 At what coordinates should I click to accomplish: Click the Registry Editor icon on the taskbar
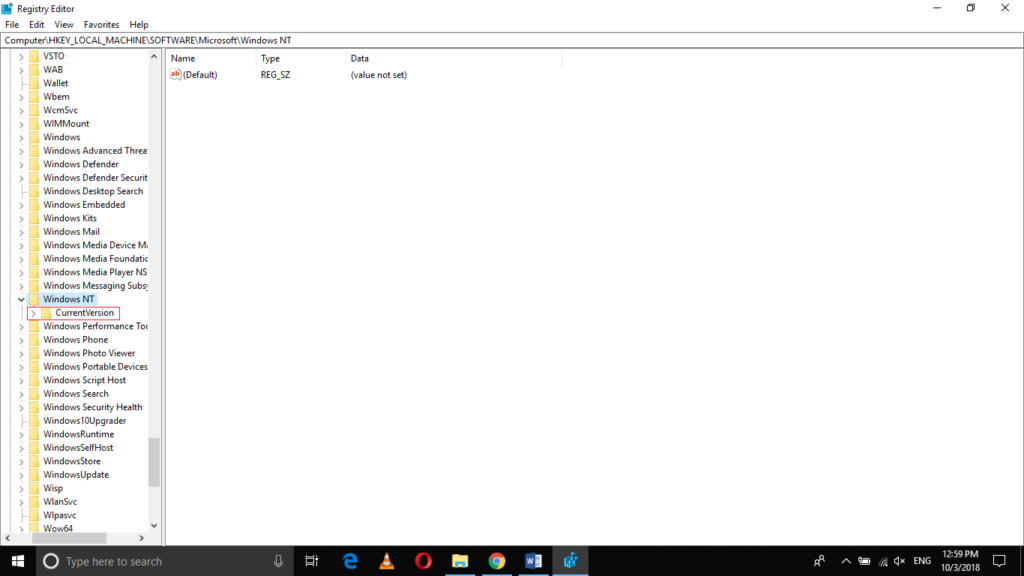pos(570,560)
